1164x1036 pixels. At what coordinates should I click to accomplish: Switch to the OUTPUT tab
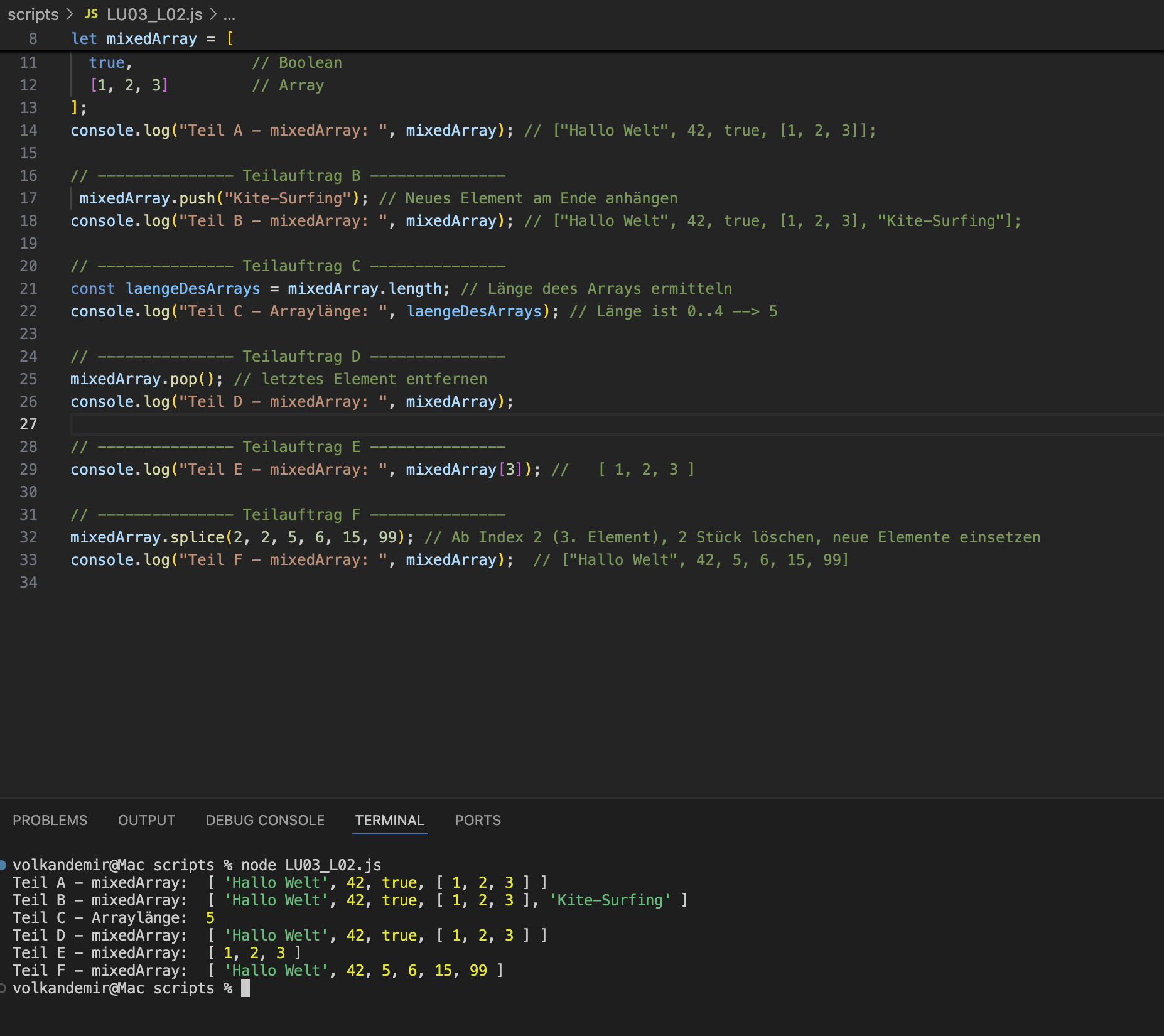tap(146, 820)
